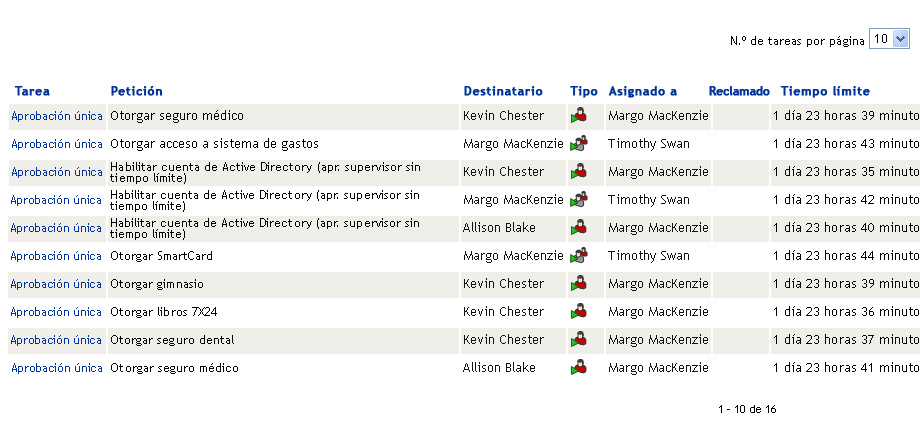Sort by the Destinatario column header
920x421 pixels.
coord(503,91)
